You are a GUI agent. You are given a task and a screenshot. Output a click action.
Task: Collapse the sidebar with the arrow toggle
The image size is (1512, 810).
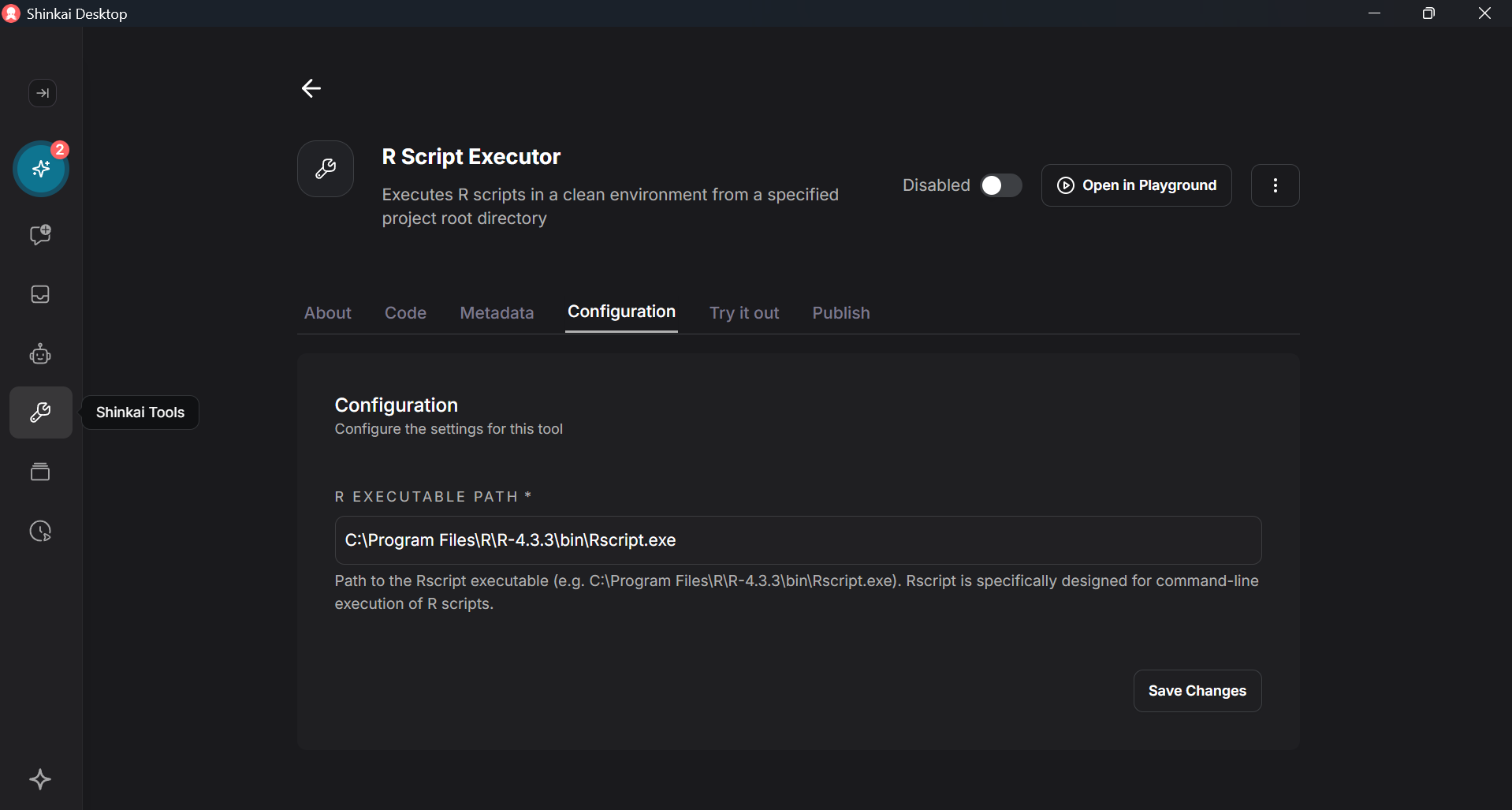click(x=42, y=93)
